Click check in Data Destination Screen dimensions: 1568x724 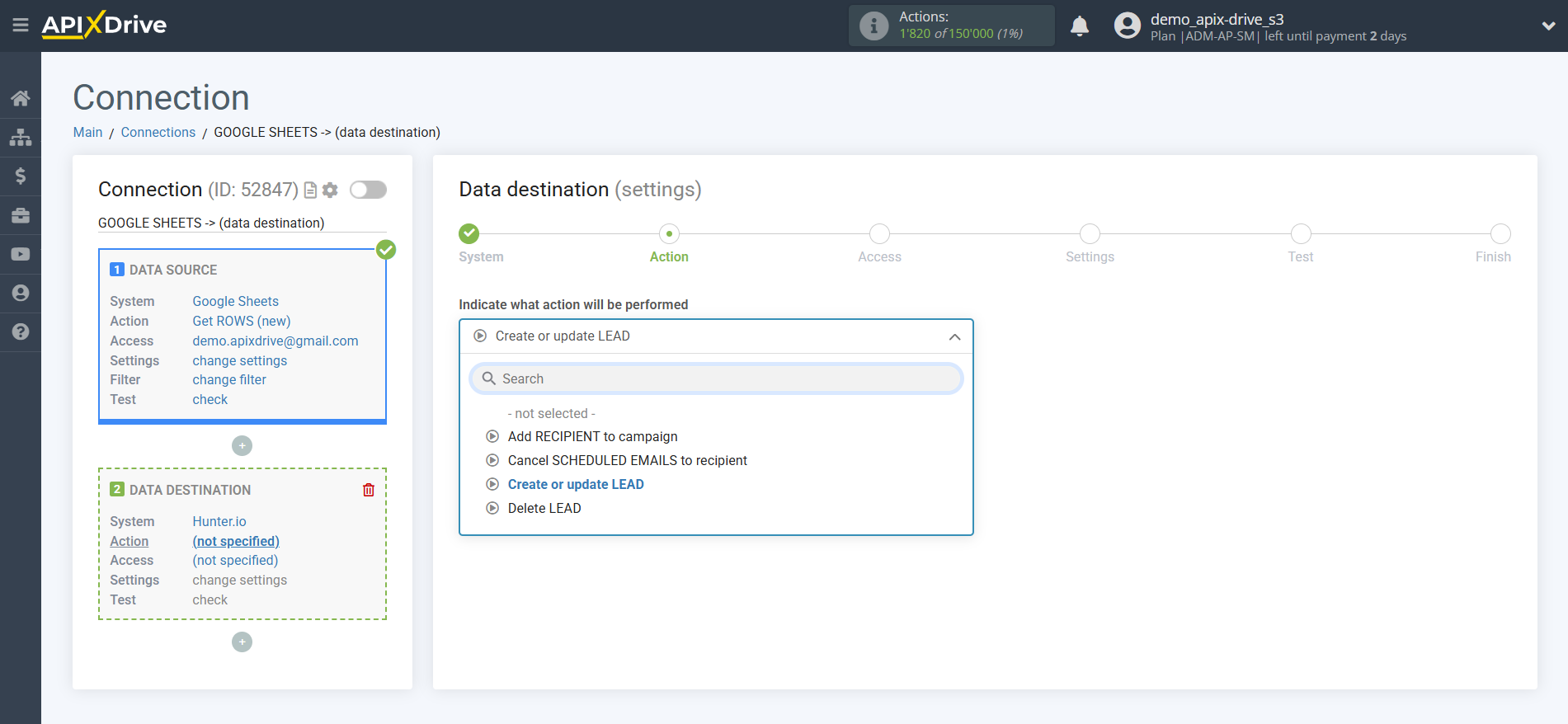(x=210, y=599)
